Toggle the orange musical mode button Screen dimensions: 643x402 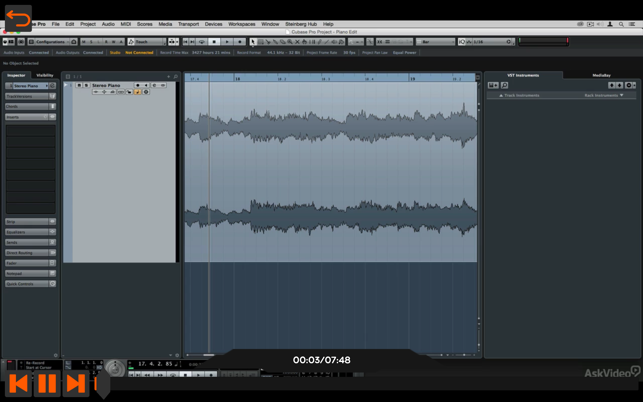(137, 92)
